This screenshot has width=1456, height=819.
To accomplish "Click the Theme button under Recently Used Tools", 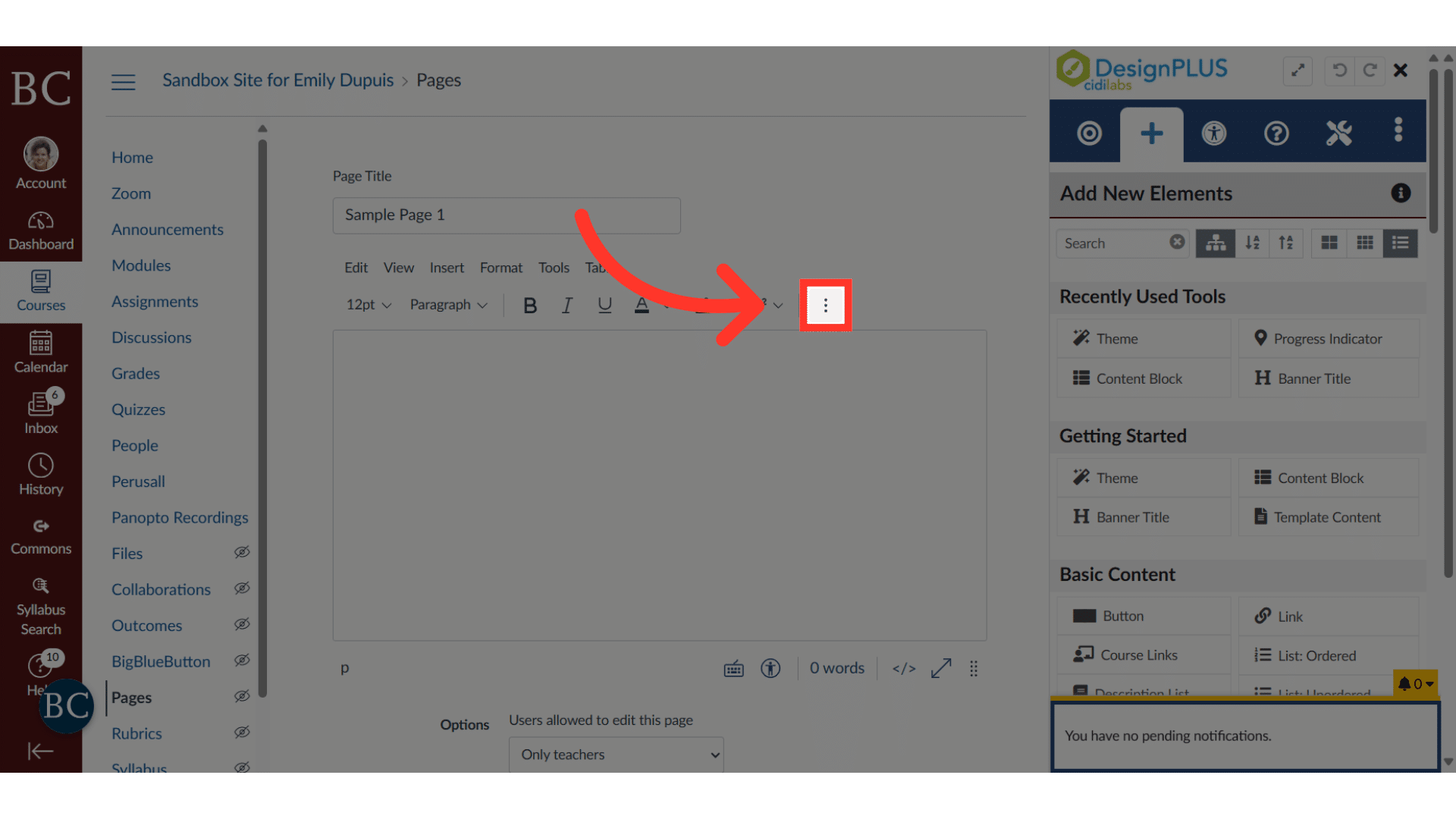I will (x=1143, y=338).
